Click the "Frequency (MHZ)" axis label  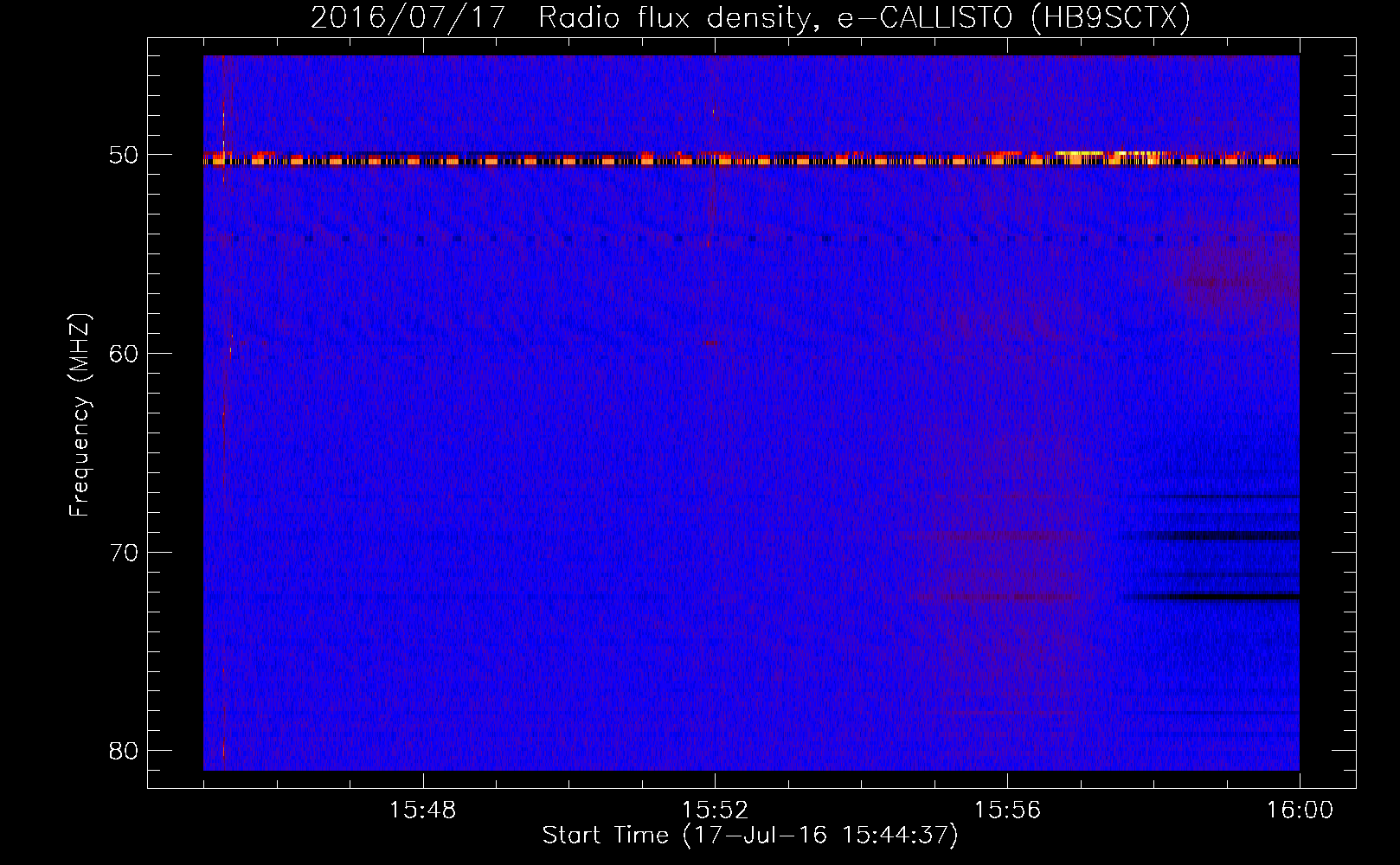coord(80,415)
